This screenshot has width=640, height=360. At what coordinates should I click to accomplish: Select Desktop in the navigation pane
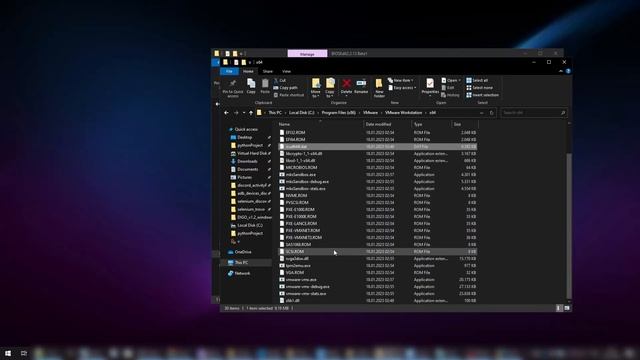click(x=244, y=138)
